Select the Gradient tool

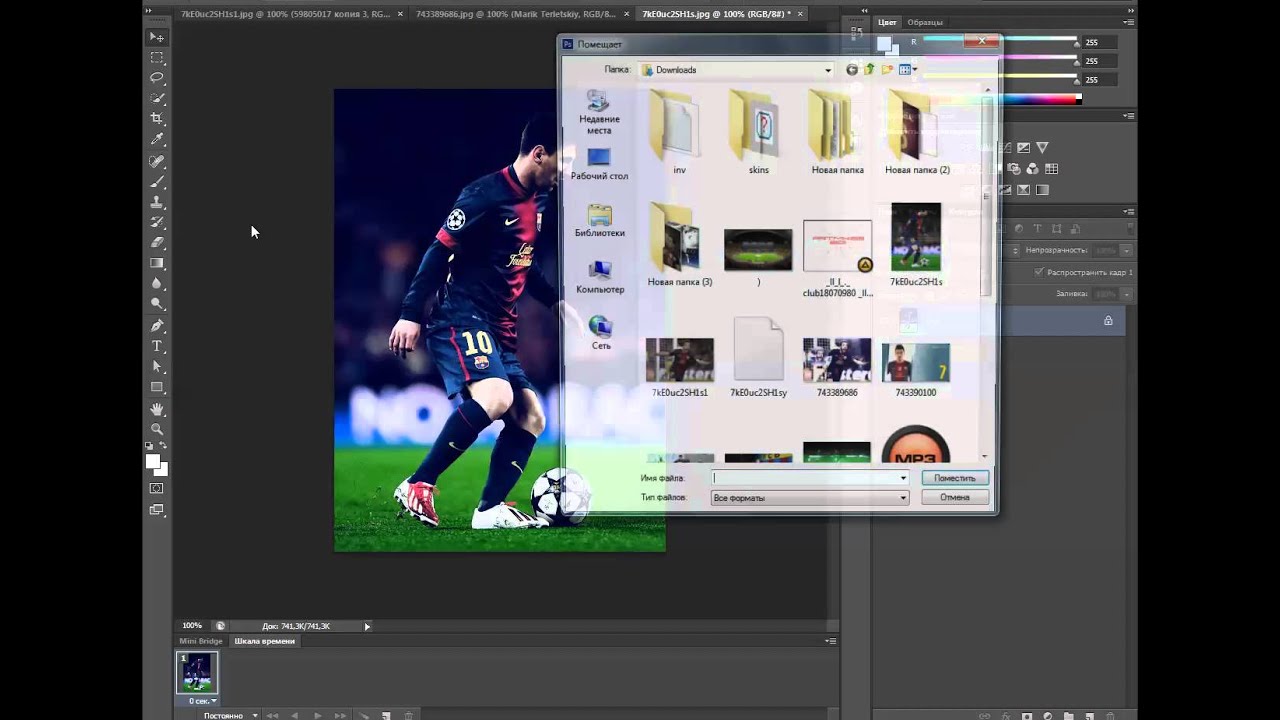click(157, 263)
